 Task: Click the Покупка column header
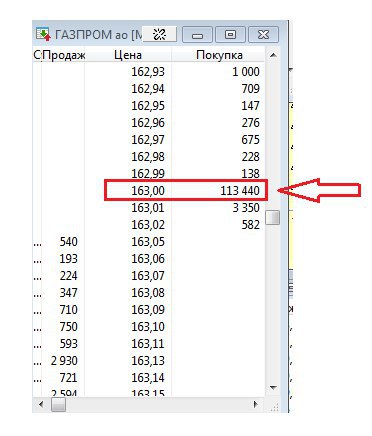(x=218, y=55)
